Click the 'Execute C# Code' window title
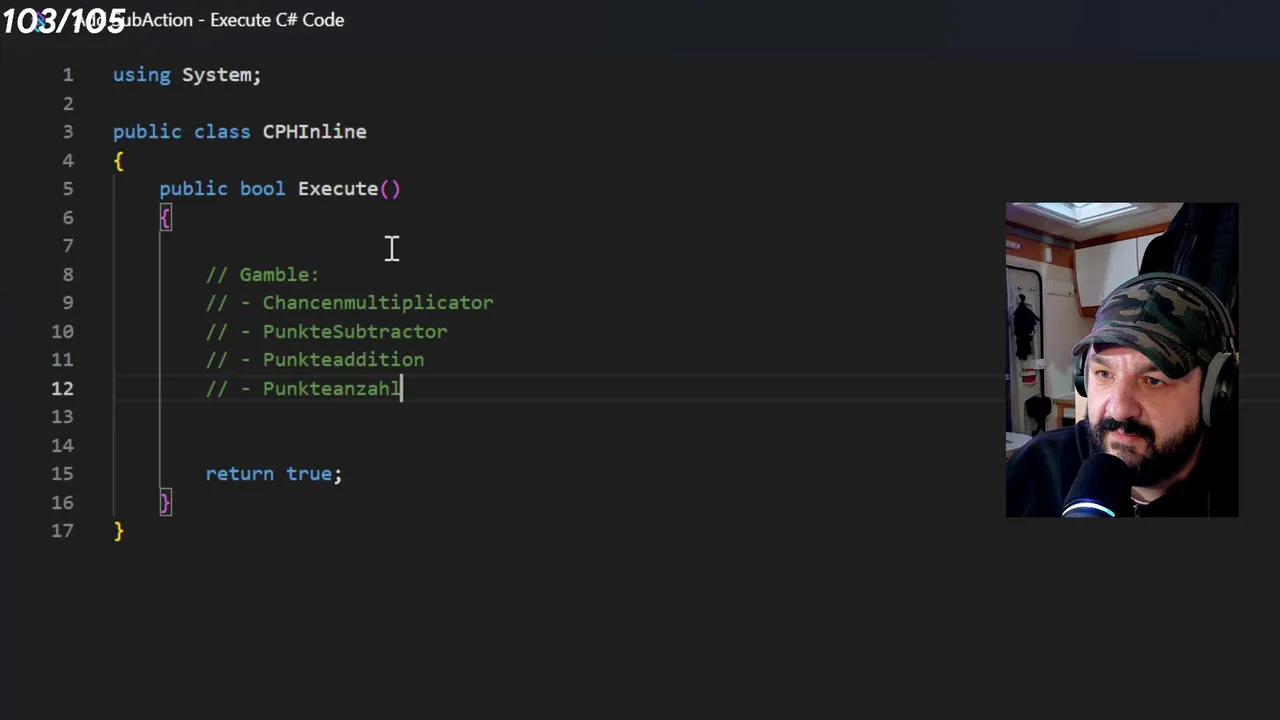1280x720 pixels. point(277,20)
